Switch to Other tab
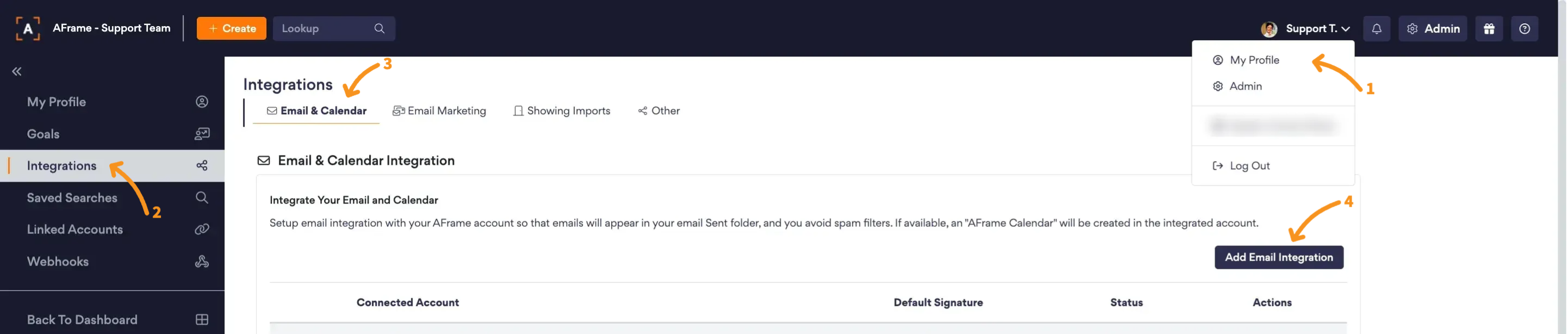This screenshot has height=334, width=1568. [x=658, y=111]
